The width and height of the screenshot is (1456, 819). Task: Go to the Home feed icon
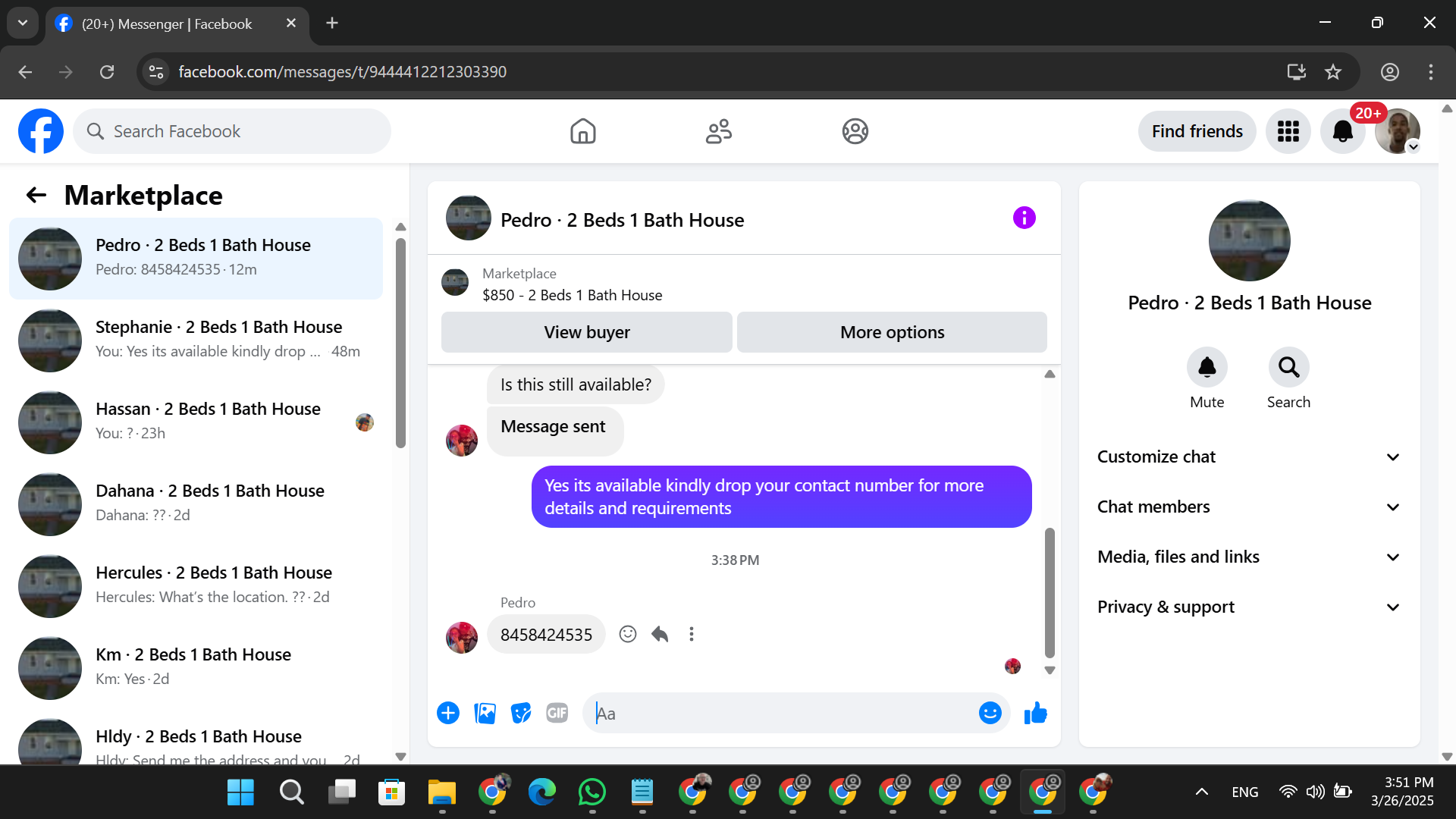pos(582,131)
